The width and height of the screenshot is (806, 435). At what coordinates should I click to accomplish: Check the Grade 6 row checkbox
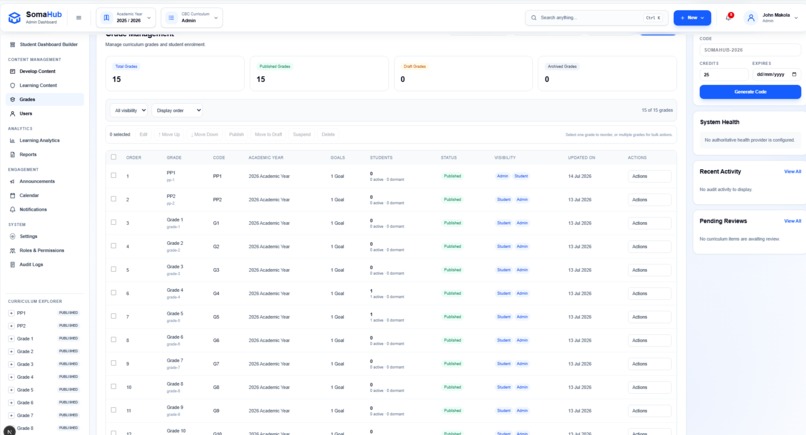click(114, 340)
